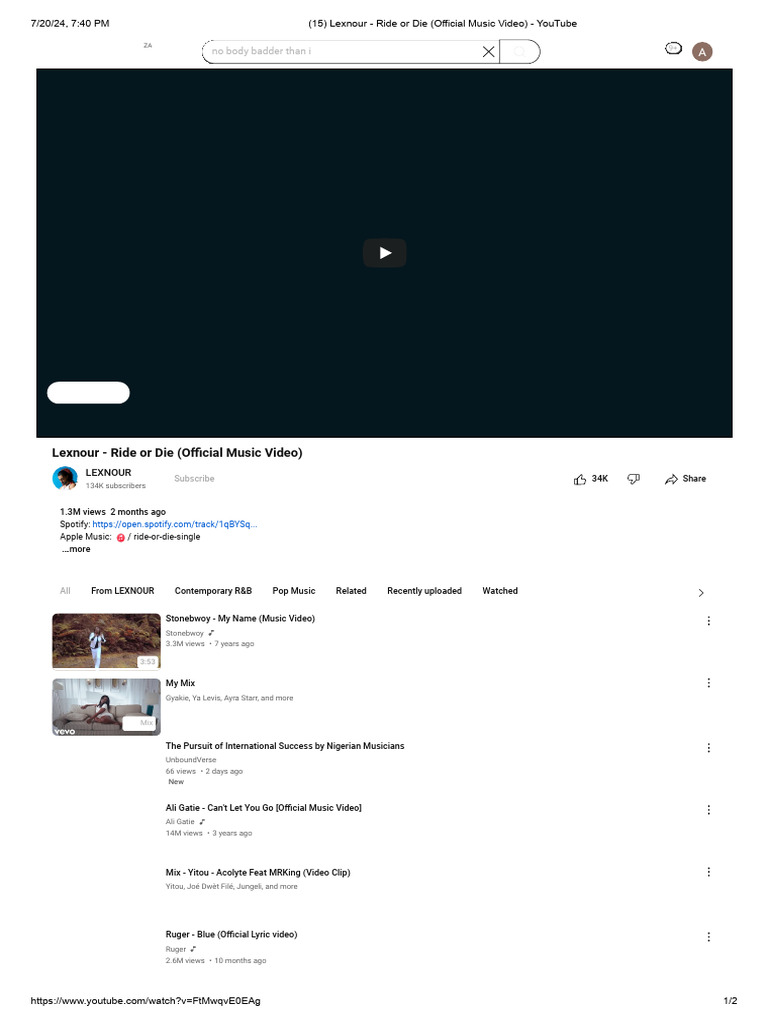The width and height of the screenshot is (768, 1024).
Task: Open options for Ruger - Blue video
Action: click(709, 937)
